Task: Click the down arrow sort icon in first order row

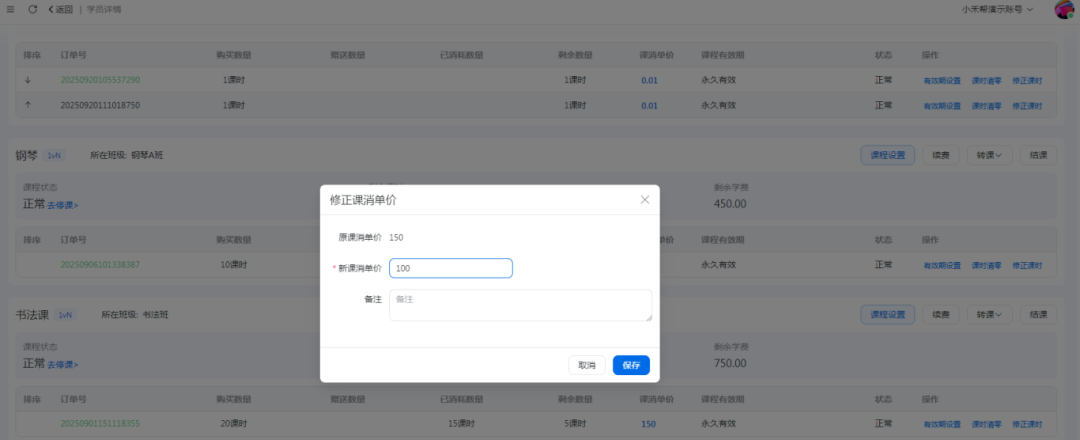Action: point(28,80)
